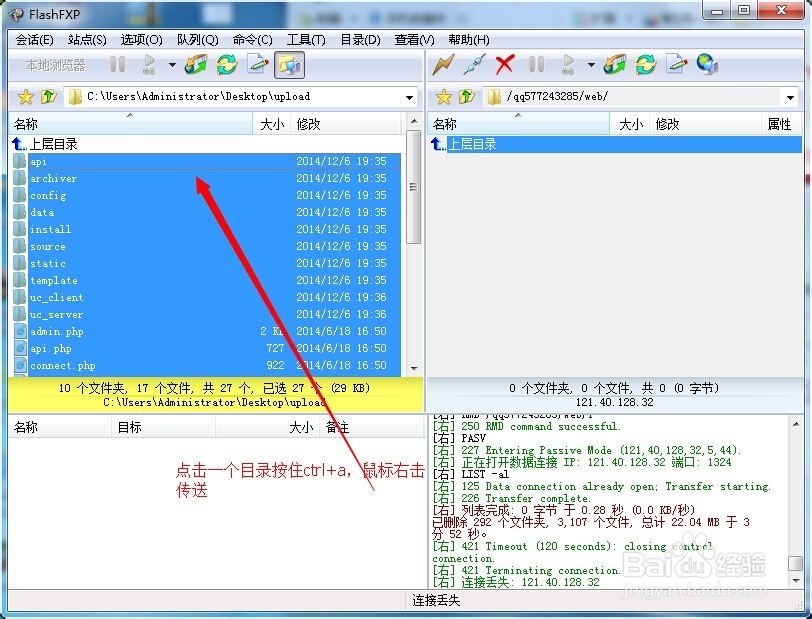Click local file list scrollbar thumb
This screenshot has width=812, height=619.
413,186
